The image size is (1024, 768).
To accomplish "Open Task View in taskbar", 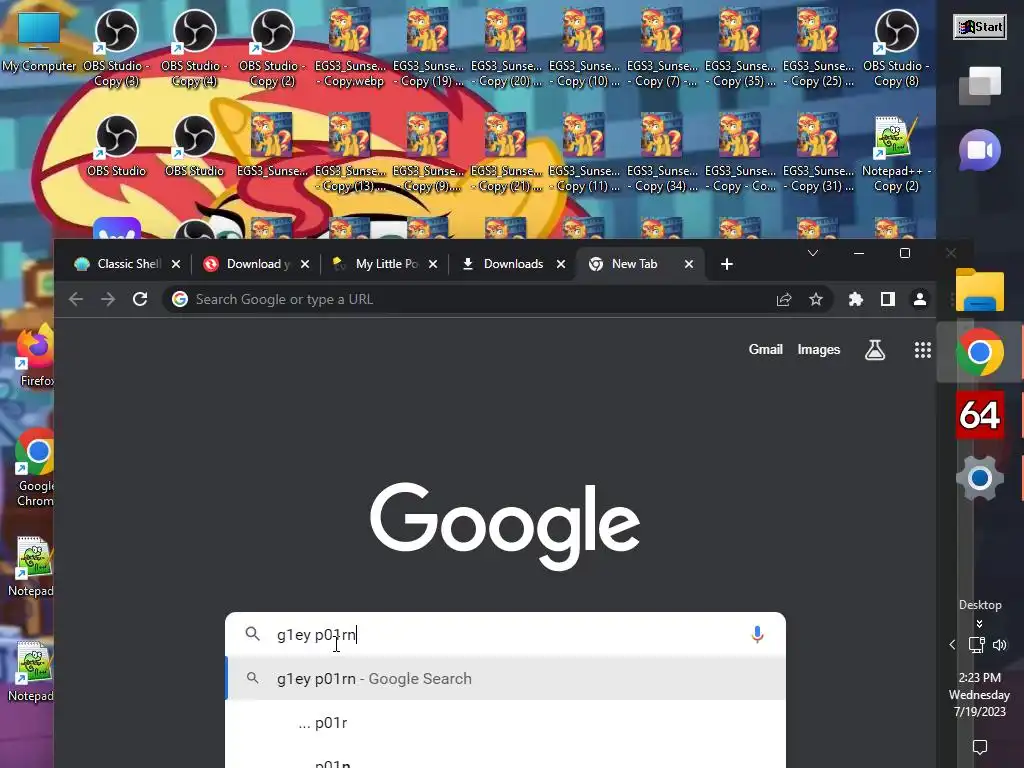I will coord(980,86).
